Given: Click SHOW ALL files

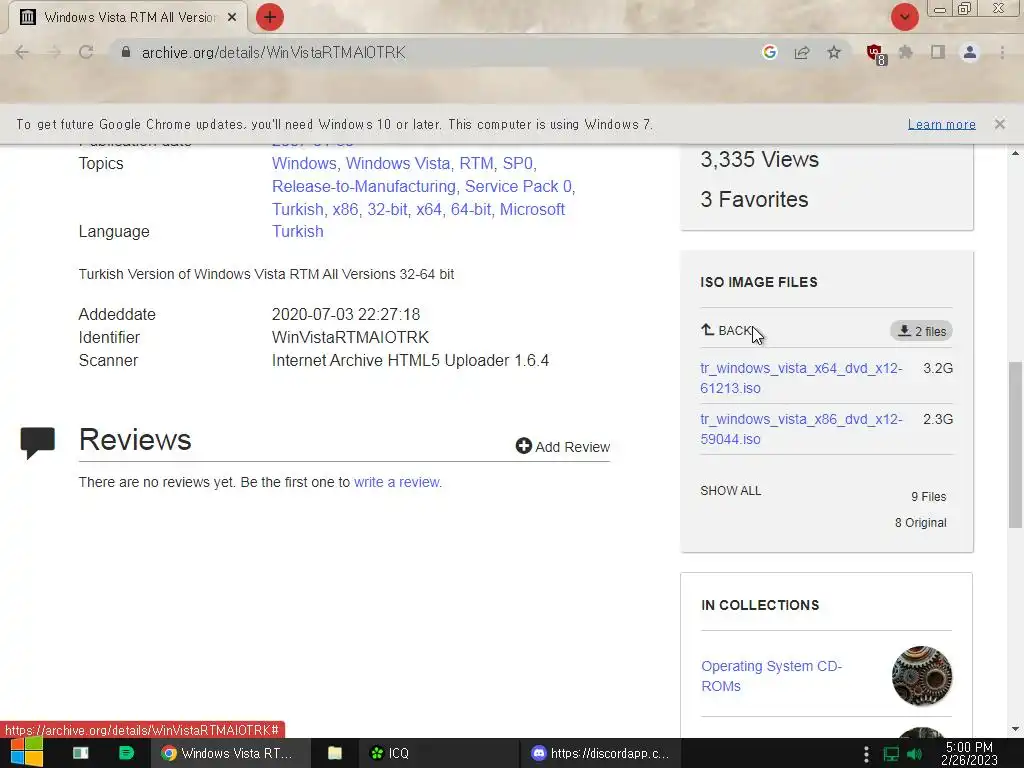Looking at the screenshot, I should pyautogui.click(x=731, y=490).
